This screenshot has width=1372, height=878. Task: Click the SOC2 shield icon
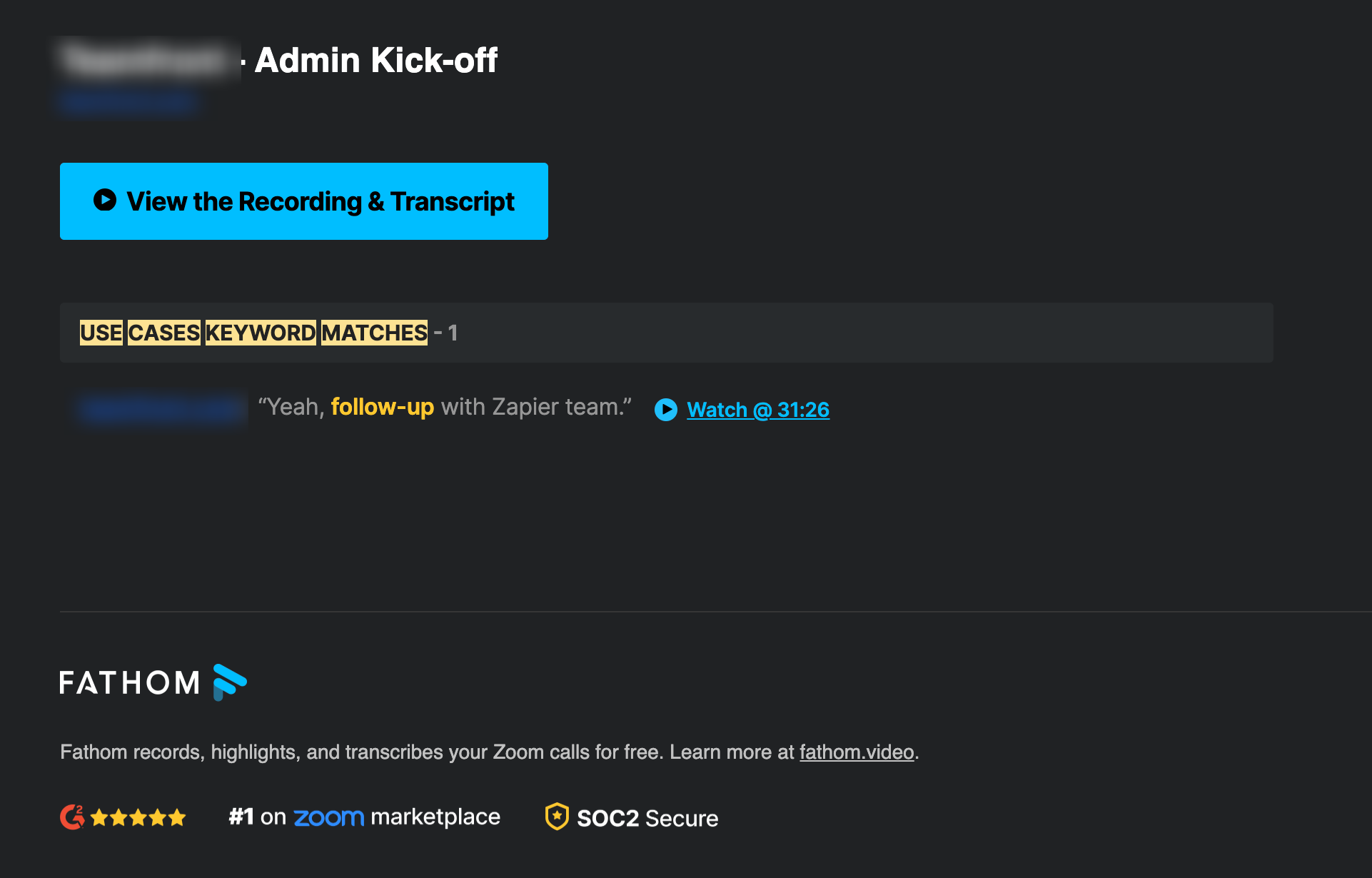coord(557,817)
